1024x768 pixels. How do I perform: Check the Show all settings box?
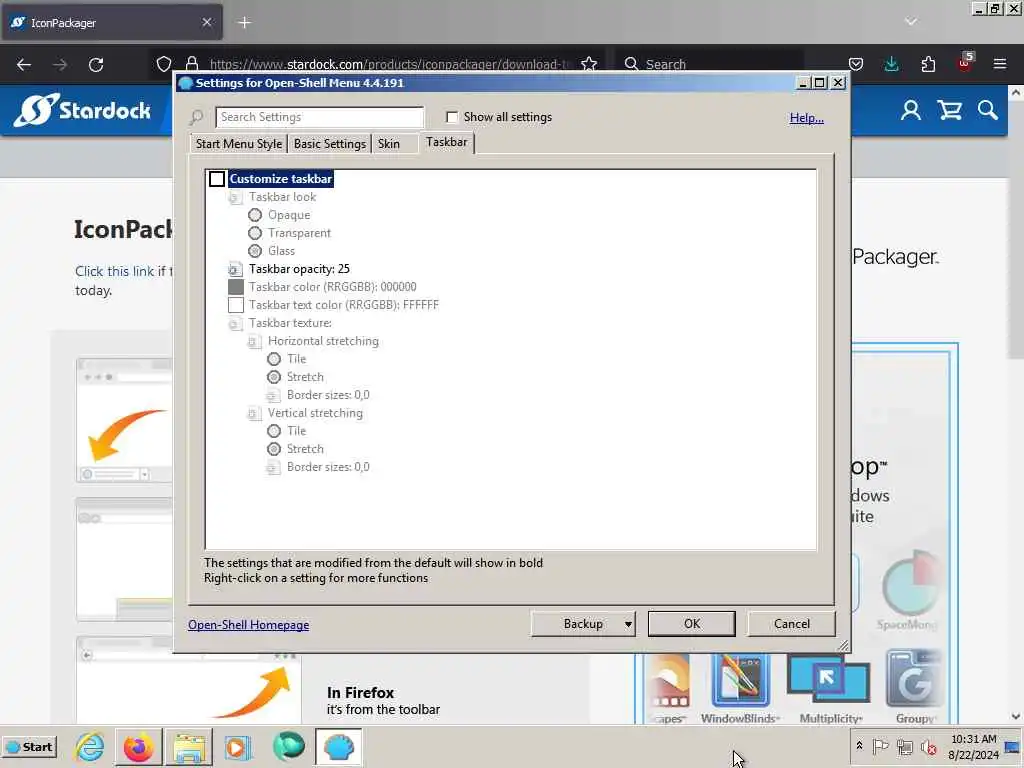tap(452, 117)
